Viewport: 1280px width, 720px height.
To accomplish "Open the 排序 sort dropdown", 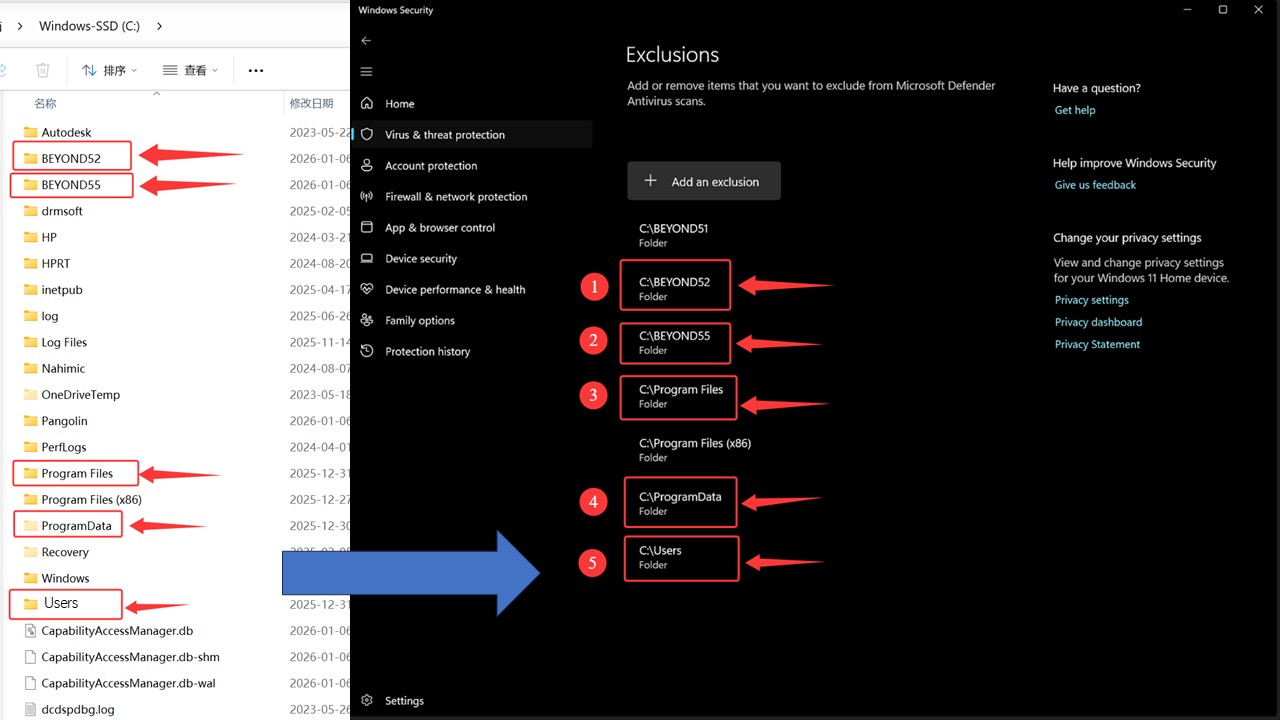I will click(x=109, y=70).
